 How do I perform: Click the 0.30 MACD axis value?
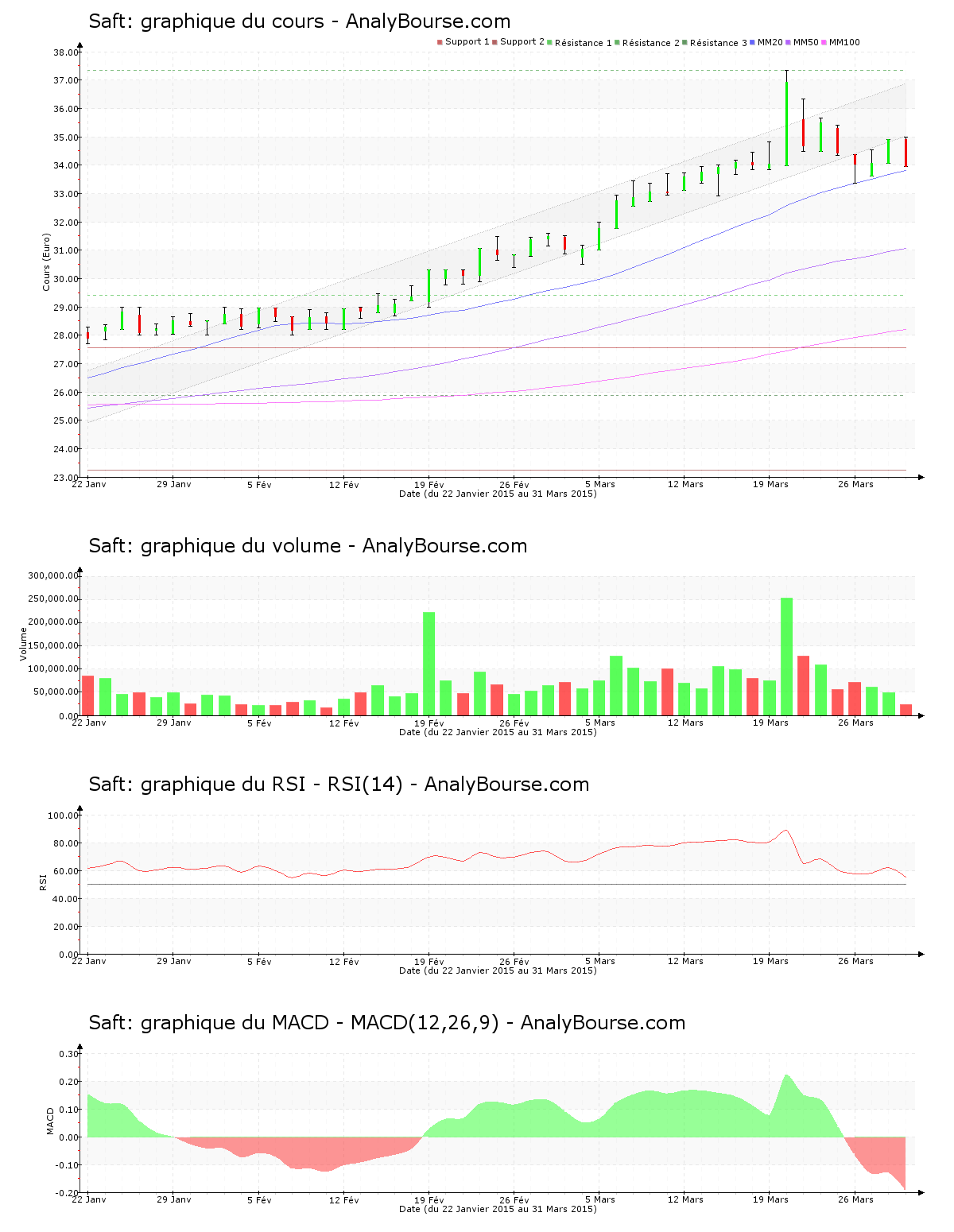pos(69,1054)
